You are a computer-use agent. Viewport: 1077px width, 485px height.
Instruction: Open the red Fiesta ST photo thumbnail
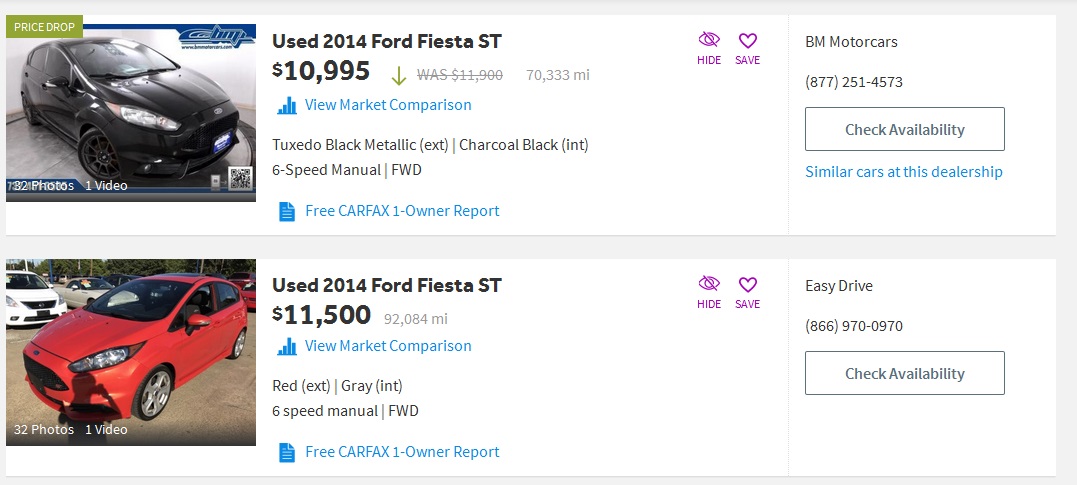pos(130,350)
